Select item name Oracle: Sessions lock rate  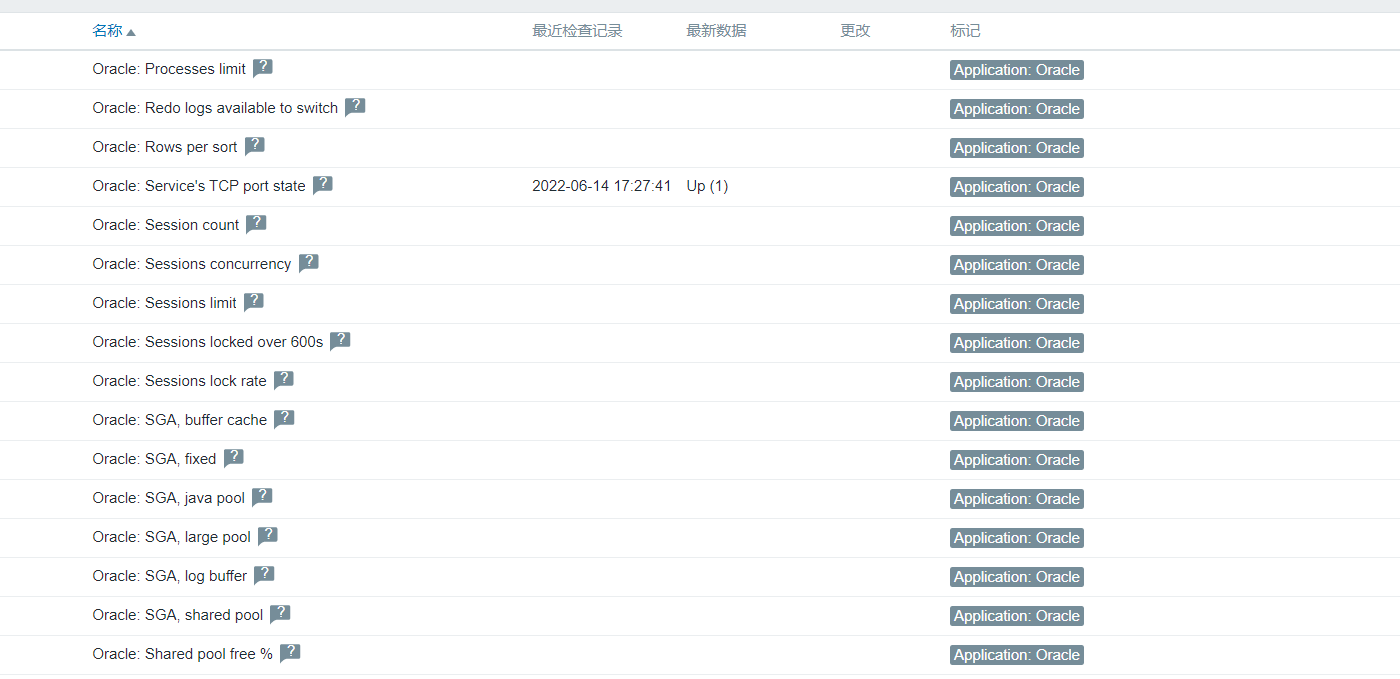180,381
